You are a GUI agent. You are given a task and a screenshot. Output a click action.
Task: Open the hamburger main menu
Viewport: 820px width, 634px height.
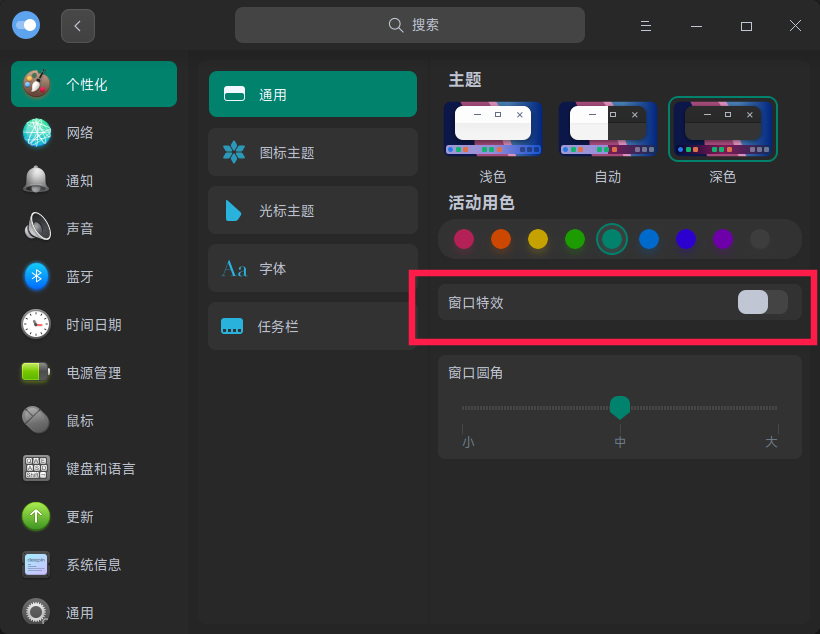[x=646, y=26]
